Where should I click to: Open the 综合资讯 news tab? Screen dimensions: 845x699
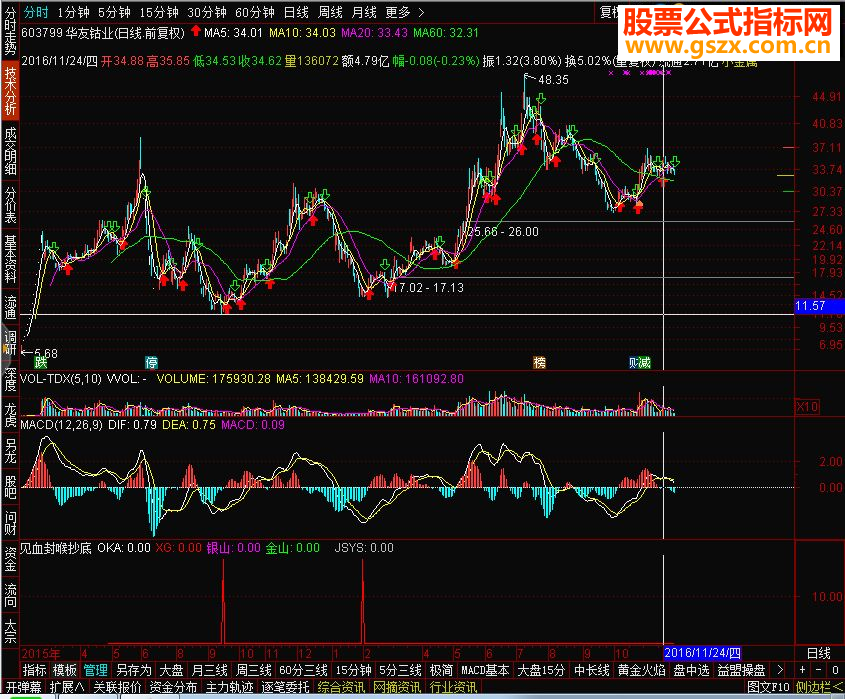[341, 687]
